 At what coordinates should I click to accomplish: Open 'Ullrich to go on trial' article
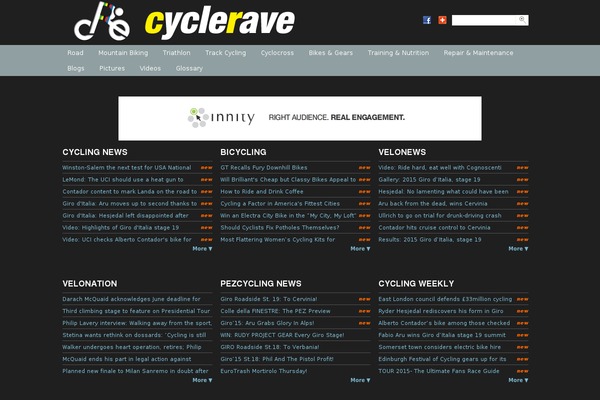(440, 216)
